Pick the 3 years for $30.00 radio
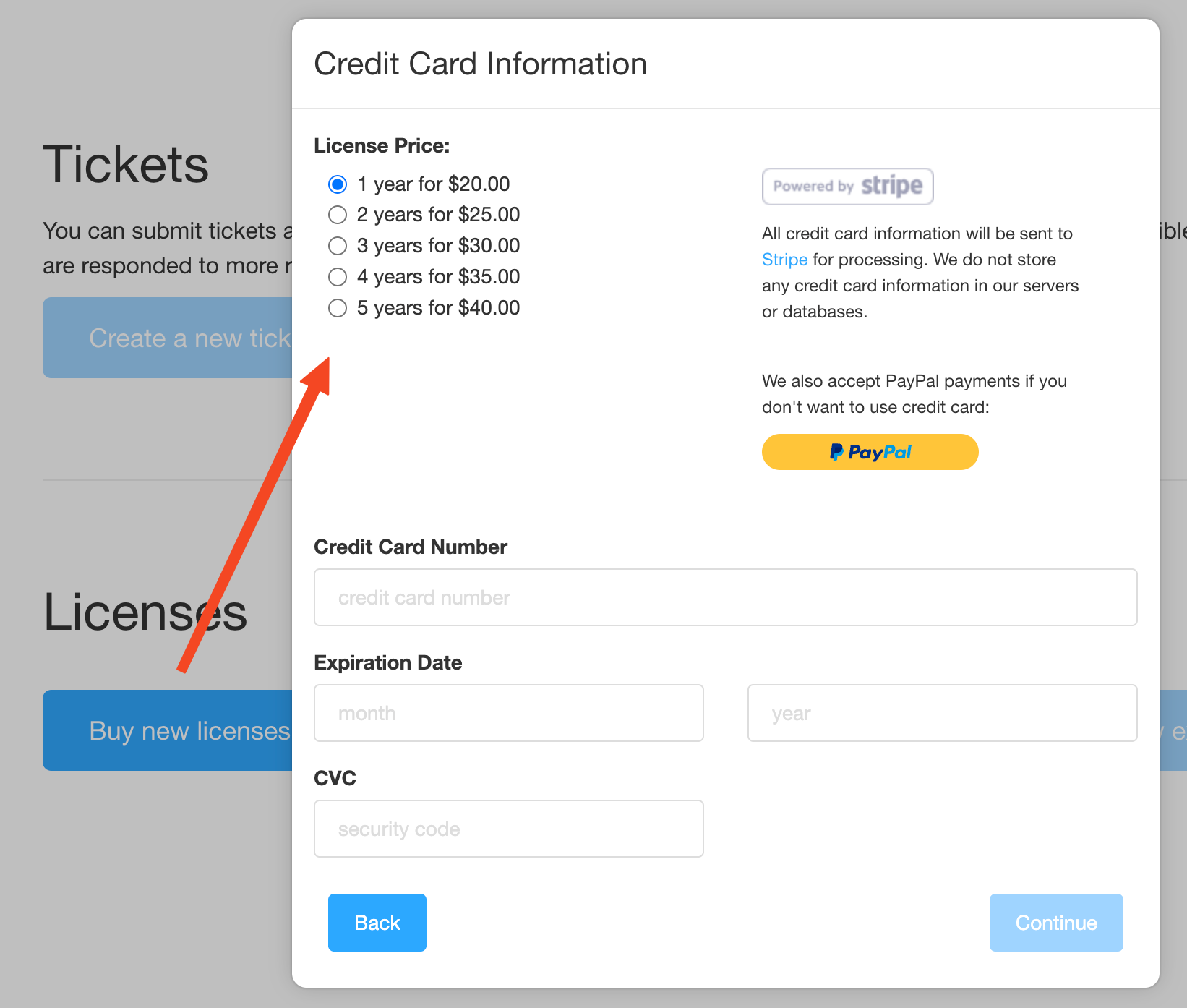The width and height of the screenshot is (1187, 1008). [338, 246]
